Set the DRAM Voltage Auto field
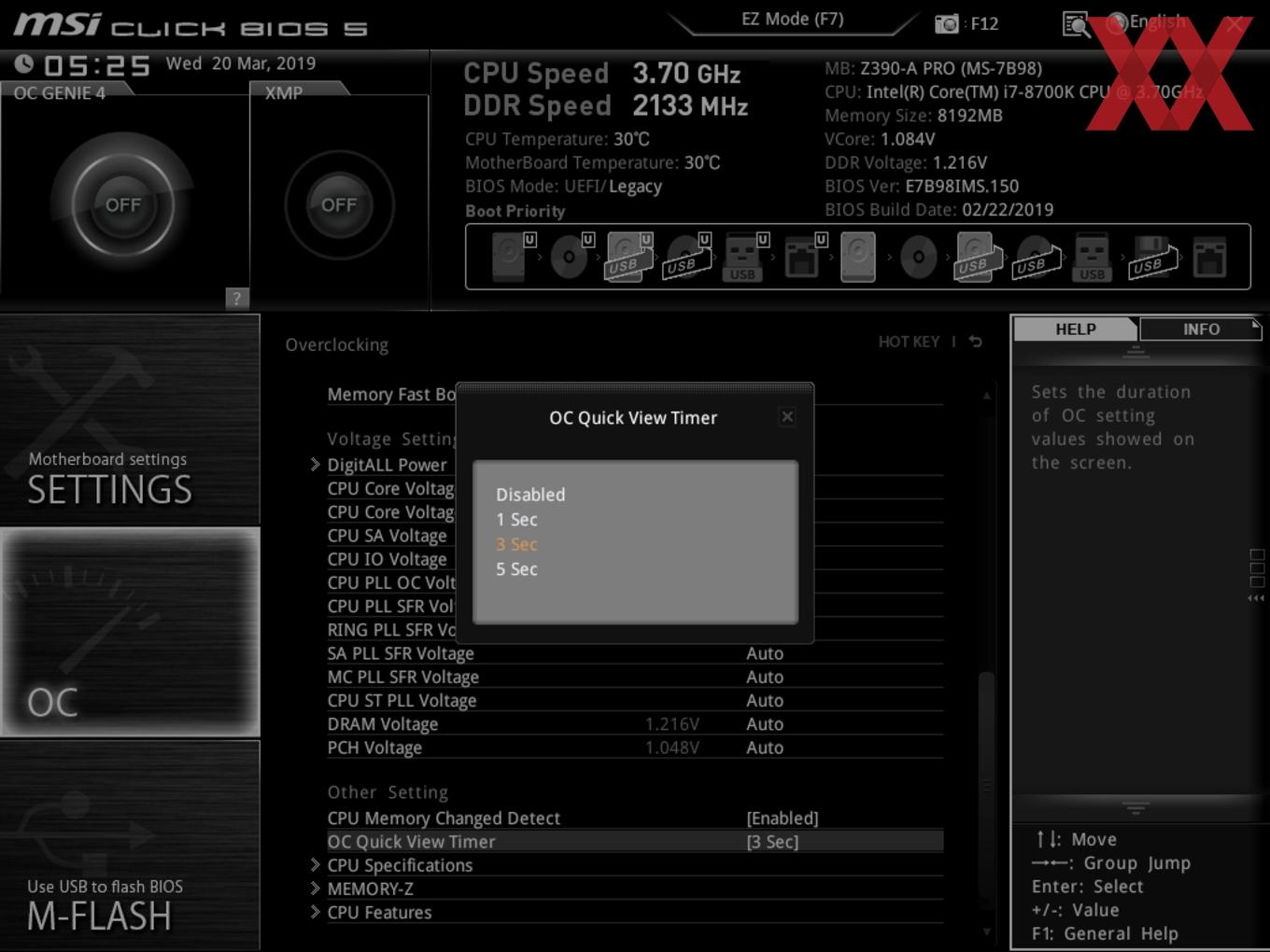 click(x=764, y=724)
